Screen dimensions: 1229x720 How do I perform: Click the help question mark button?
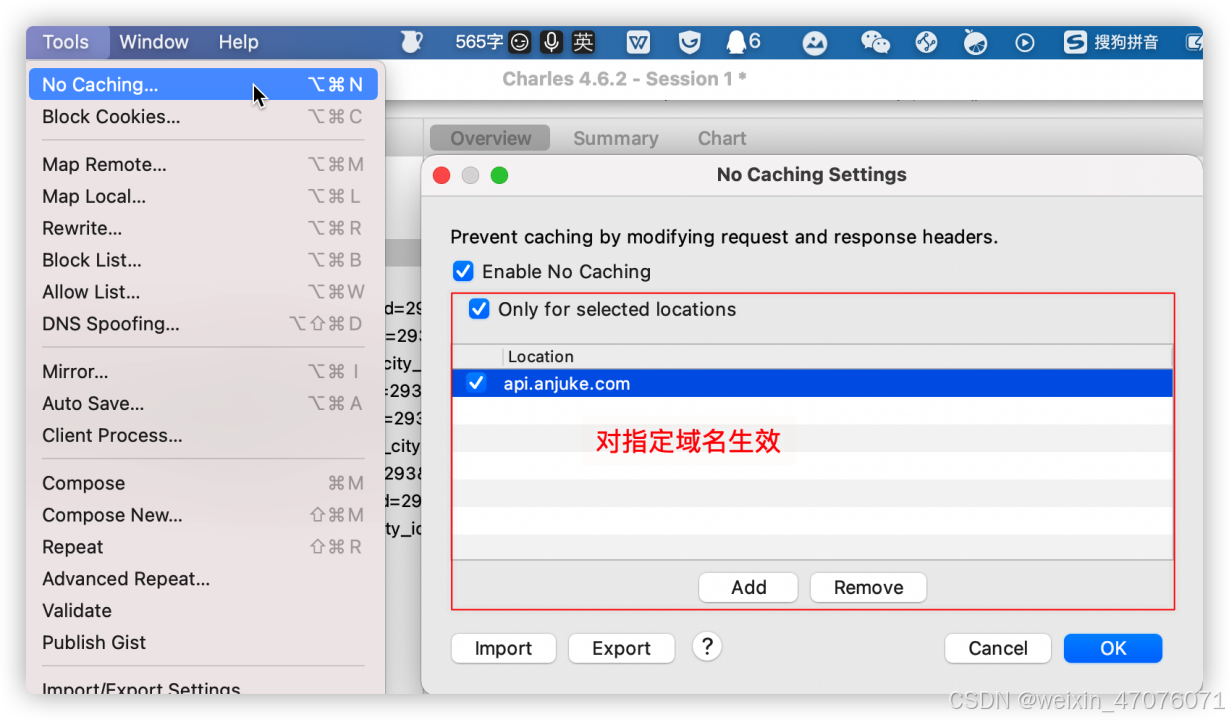[x=707, y=647]
